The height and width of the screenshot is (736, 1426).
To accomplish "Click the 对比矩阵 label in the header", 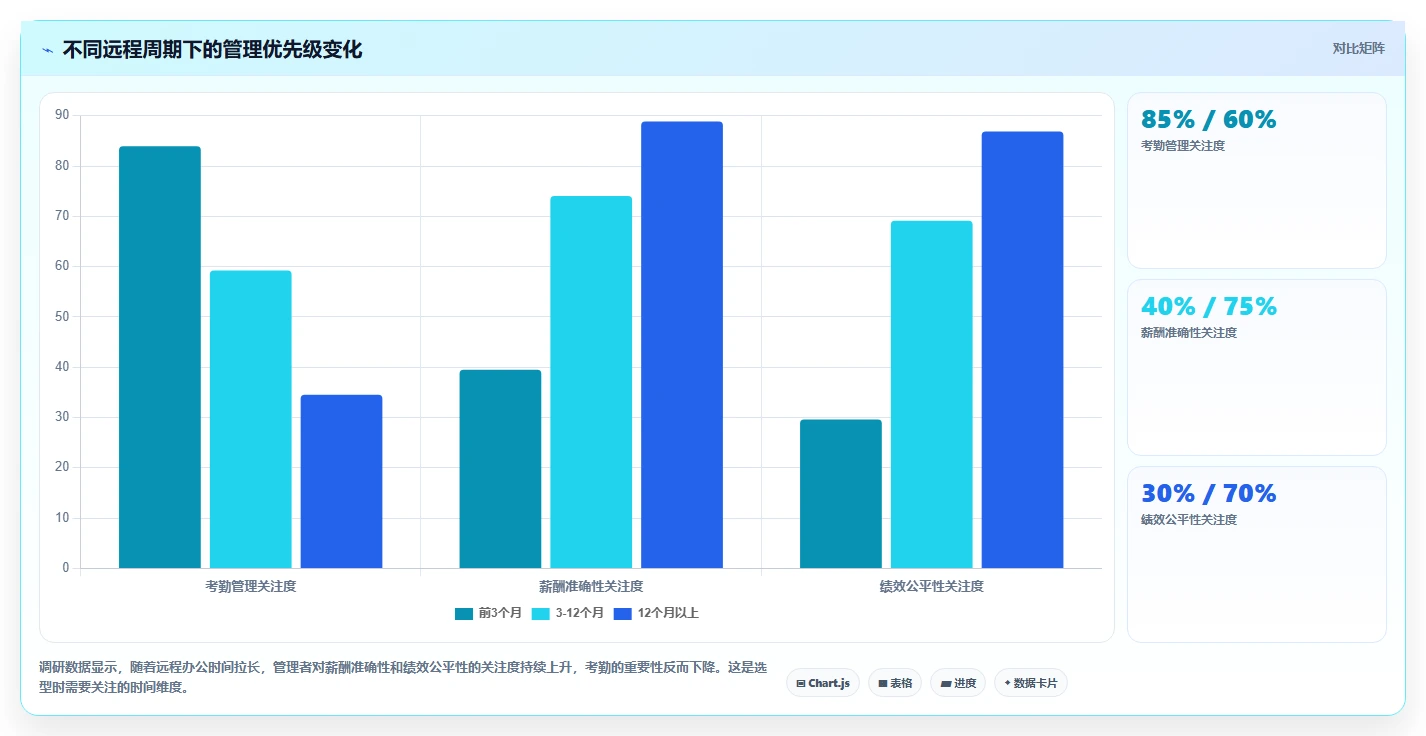I will (1358, 49).
